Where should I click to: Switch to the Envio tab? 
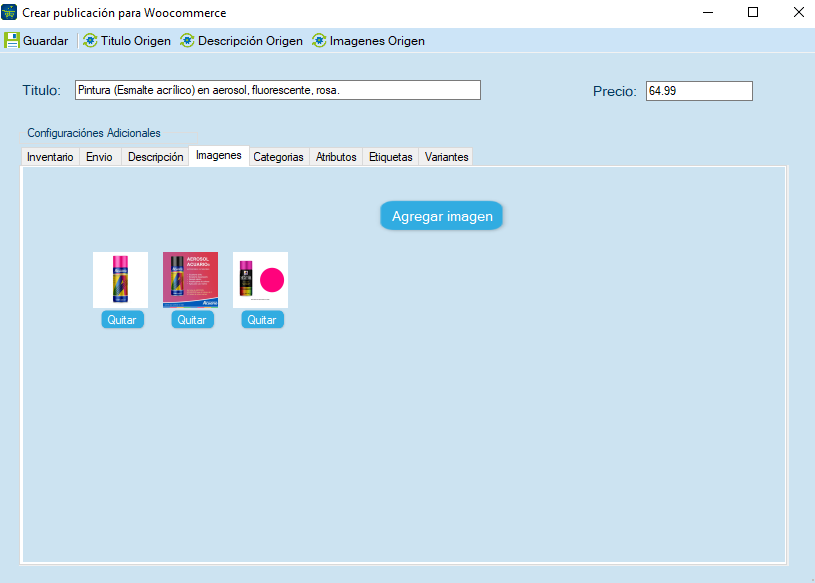(99, 157)
